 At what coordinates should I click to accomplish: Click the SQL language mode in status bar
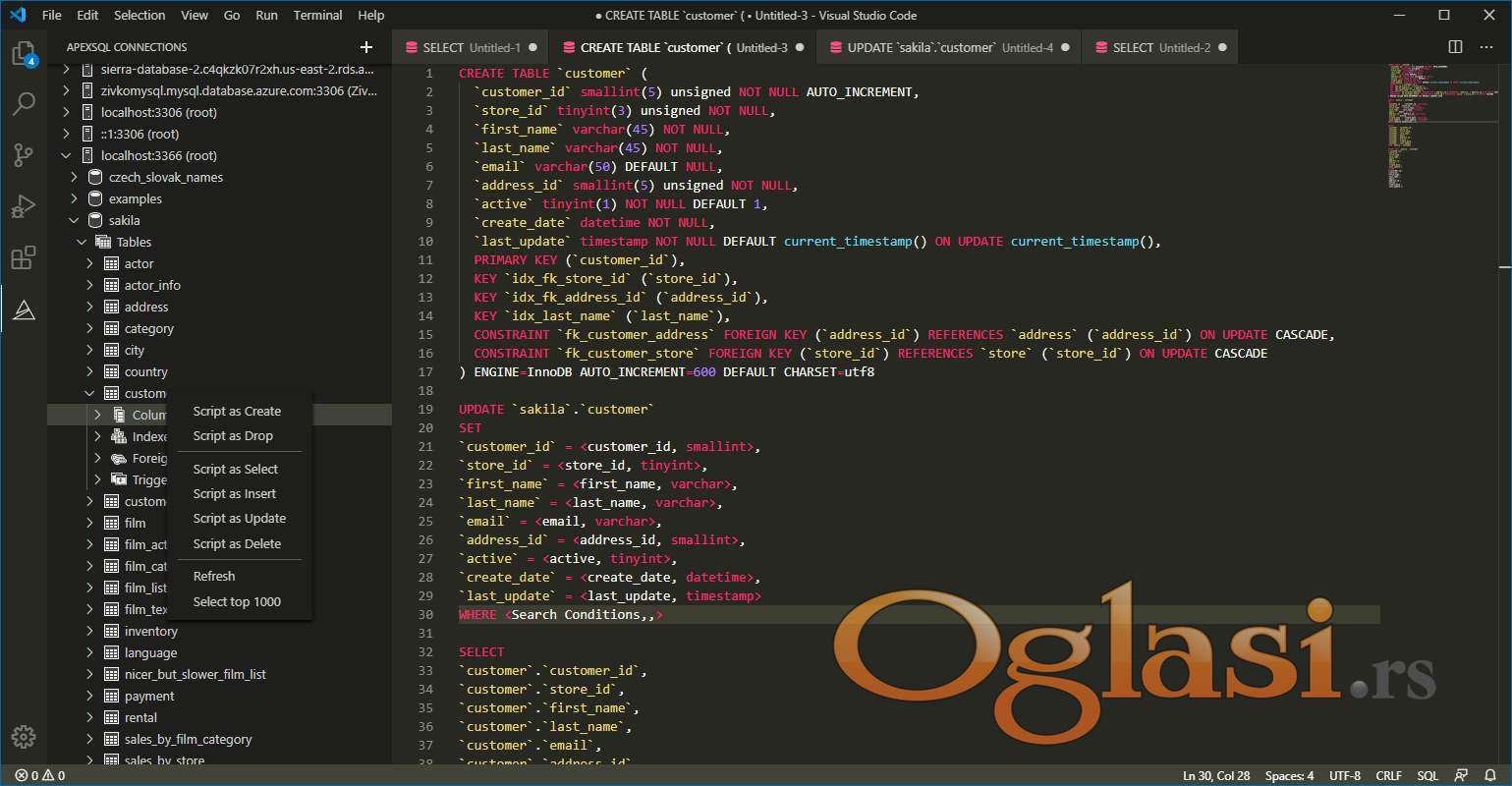[1427, 775]
